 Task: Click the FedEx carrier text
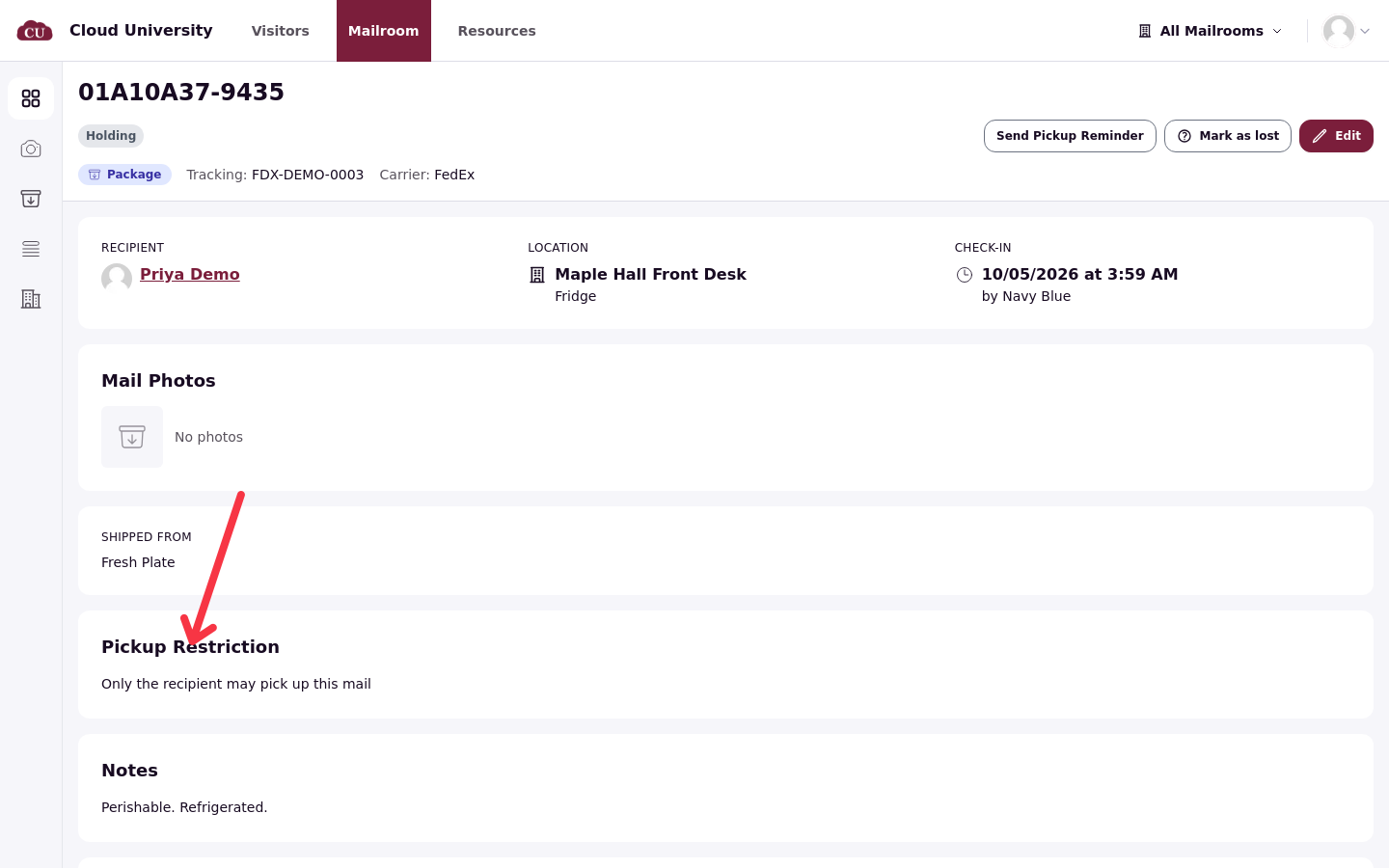coord(454,175)
